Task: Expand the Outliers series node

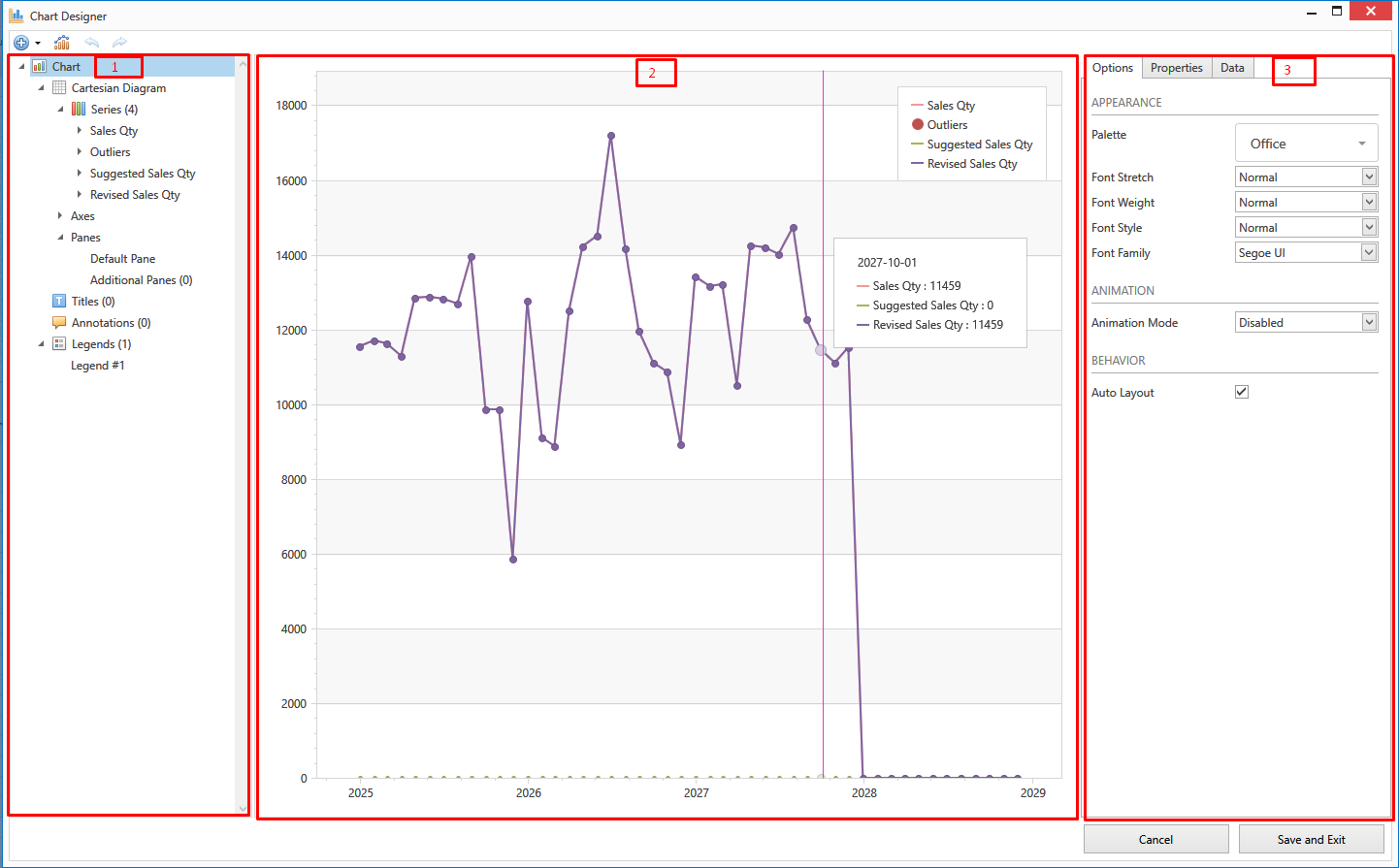Action: click(x=80, y=151)
